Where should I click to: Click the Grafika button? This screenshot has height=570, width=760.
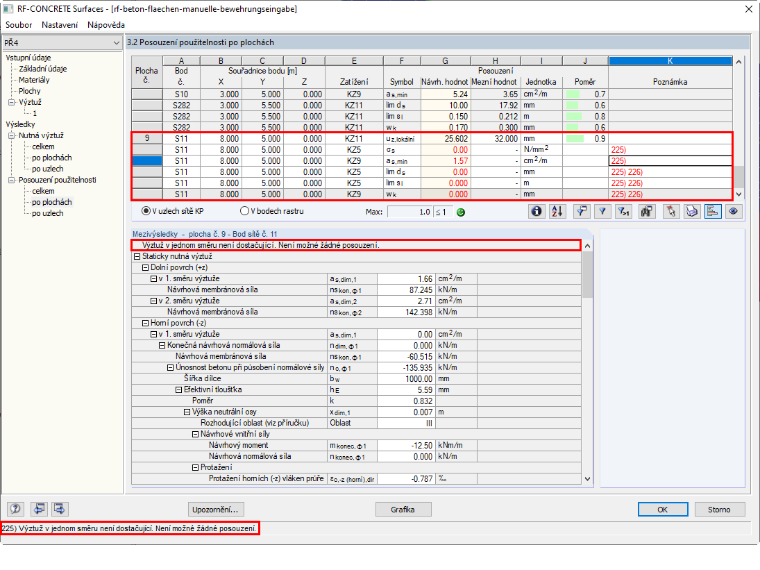click(x=403, y=509)
